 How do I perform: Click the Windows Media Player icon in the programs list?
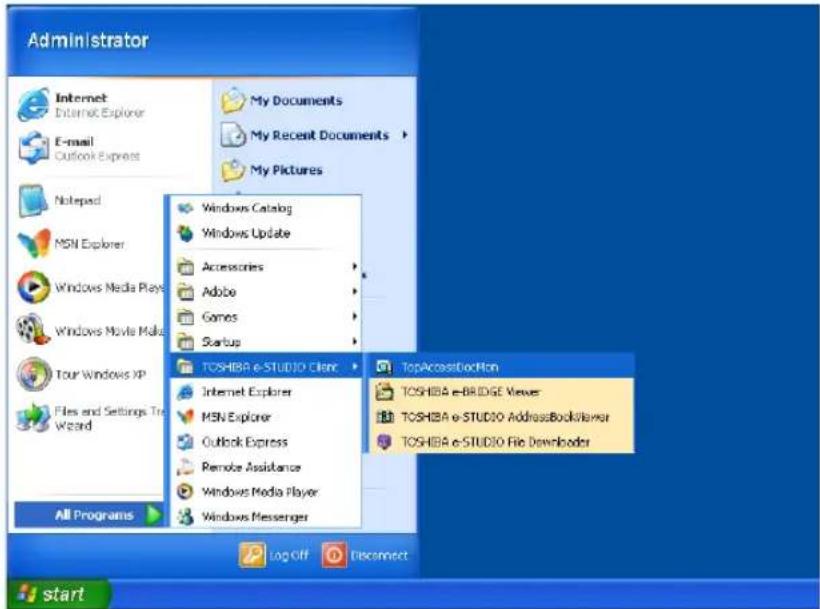click(185, 491)
